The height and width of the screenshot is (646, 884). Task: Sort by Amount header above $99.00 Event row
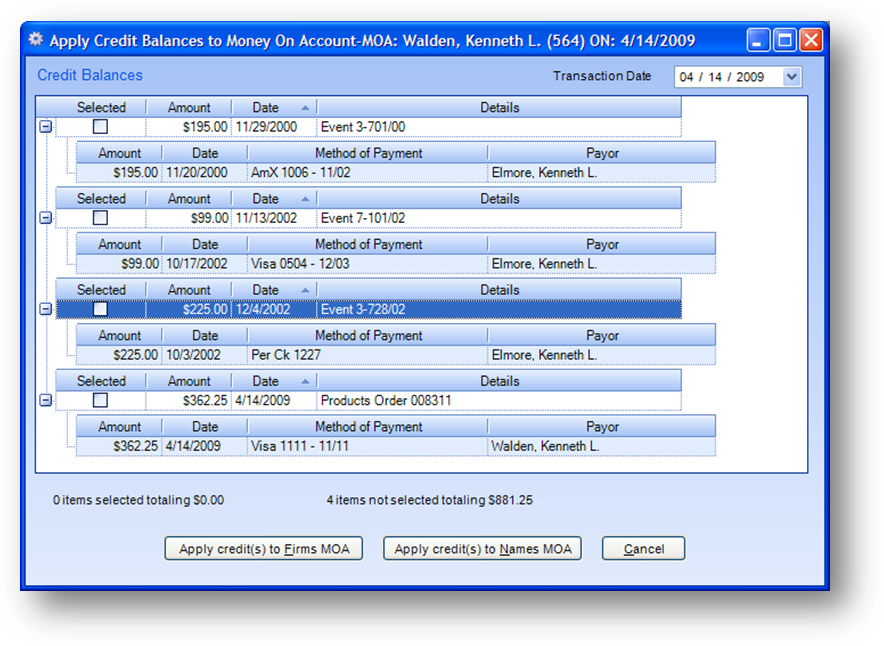tap(189, 198)
